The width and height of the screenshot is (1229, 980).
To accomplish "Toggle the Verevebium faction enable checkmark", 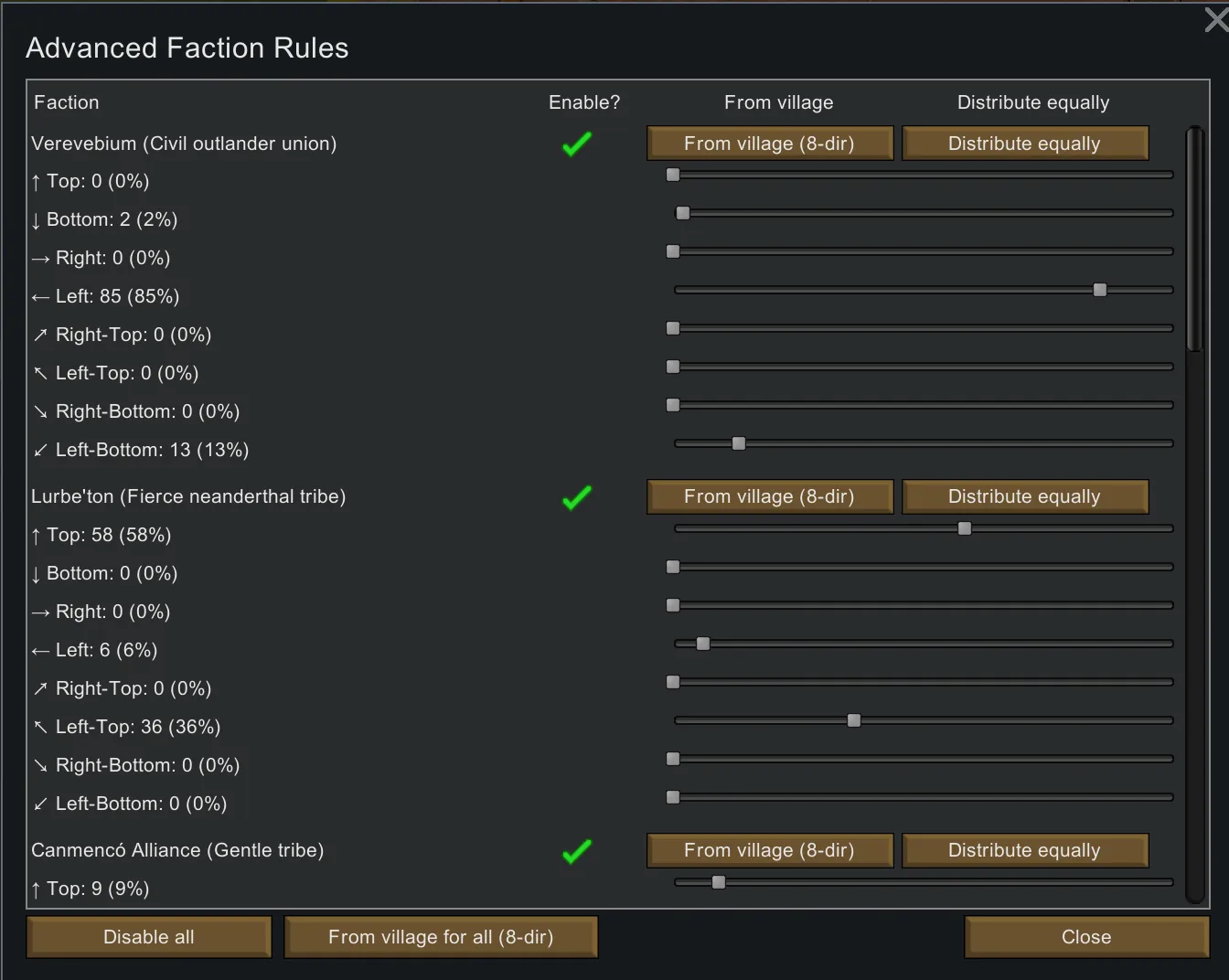I will 577,144.
